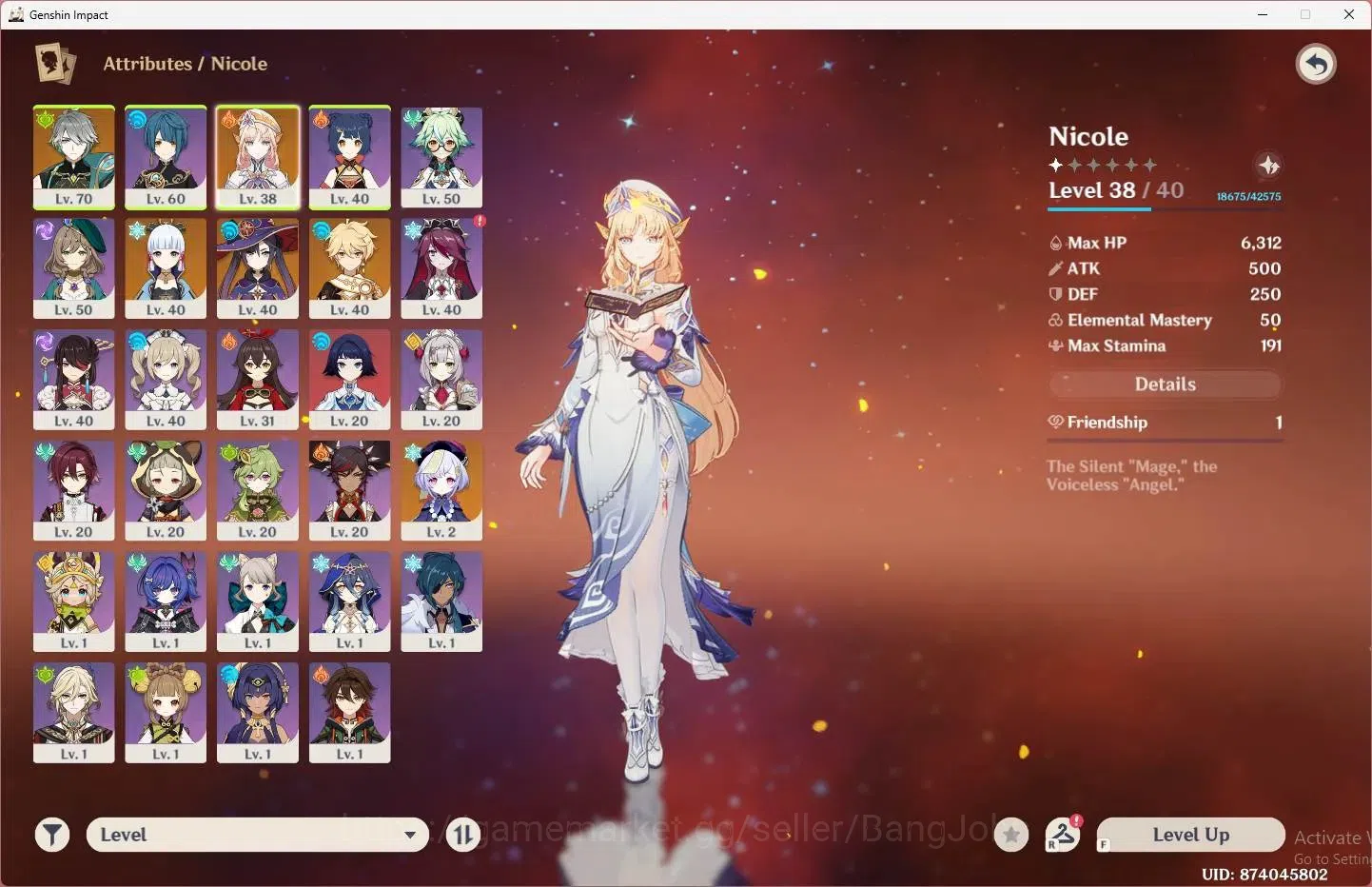Image resolution: width=1372 pixels, height=887 pixels.
Task: Click the Level 38 / 40 experience bar
Action: point(1165,208)
